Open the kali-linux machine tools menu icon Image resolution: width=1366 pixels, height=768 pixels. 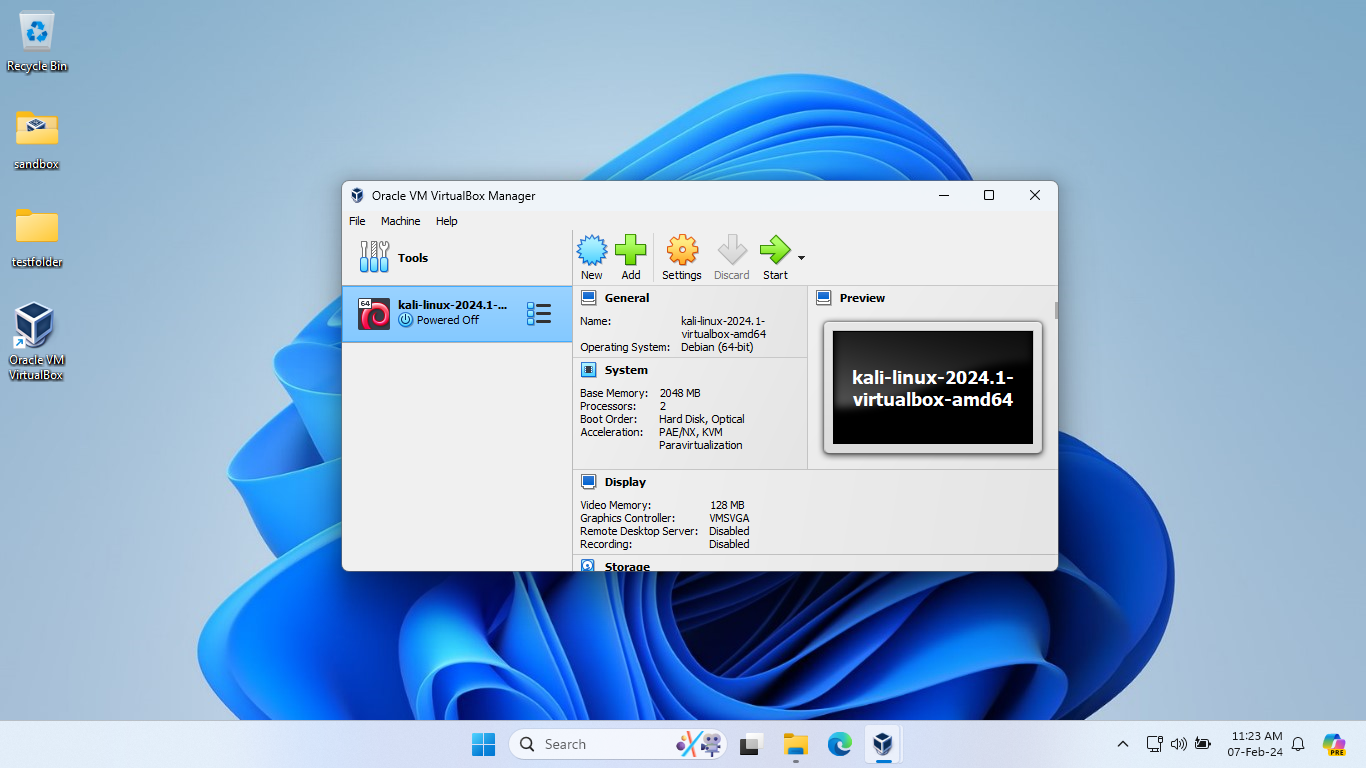[539, 314]
